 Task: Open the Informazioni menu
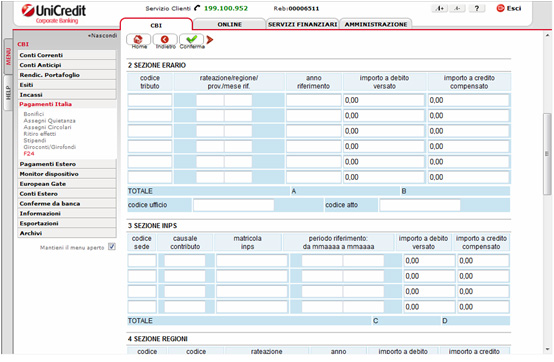pyautogui.click(x=67, y=213)
